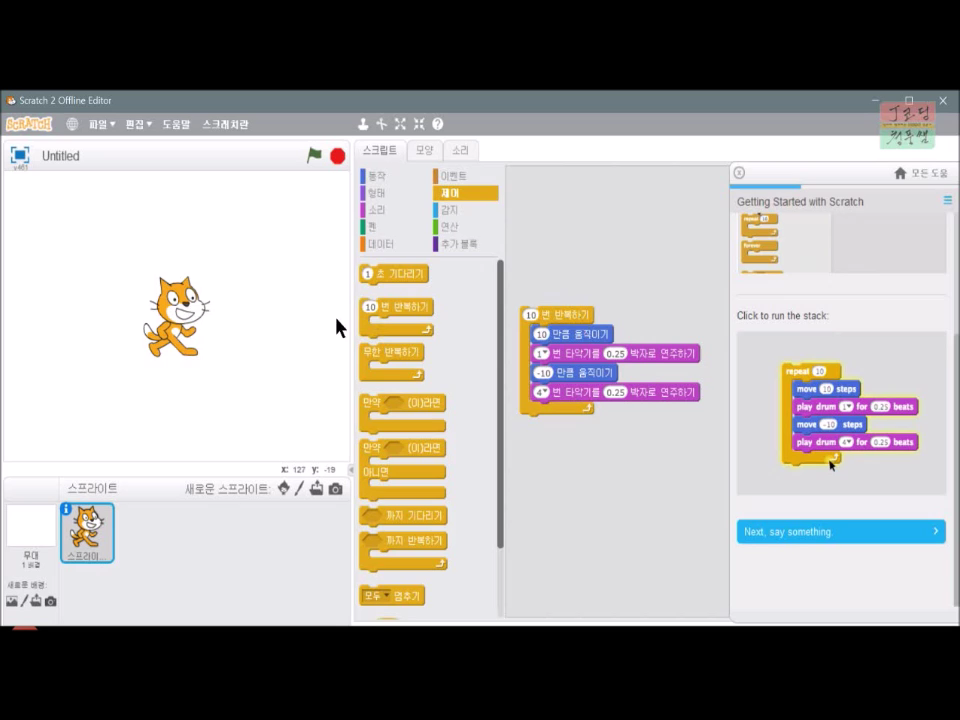Upload sprite from file
The width and height of the screenshot is (960, 720).
coord(317,489)
